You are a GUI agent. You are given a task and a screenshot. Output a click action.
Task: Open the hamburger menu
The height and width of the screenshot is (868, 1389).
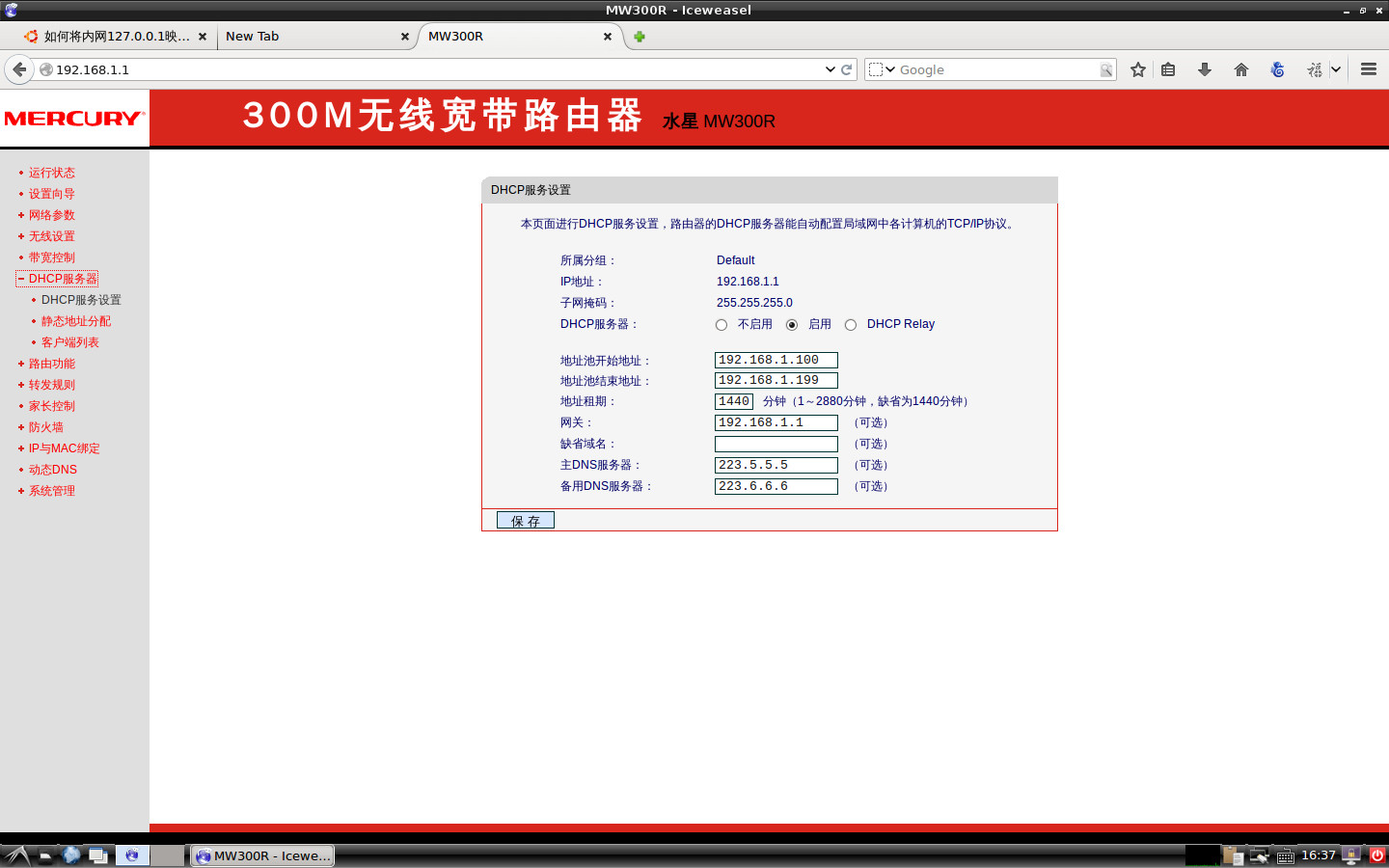click(x=1368, y=69)
